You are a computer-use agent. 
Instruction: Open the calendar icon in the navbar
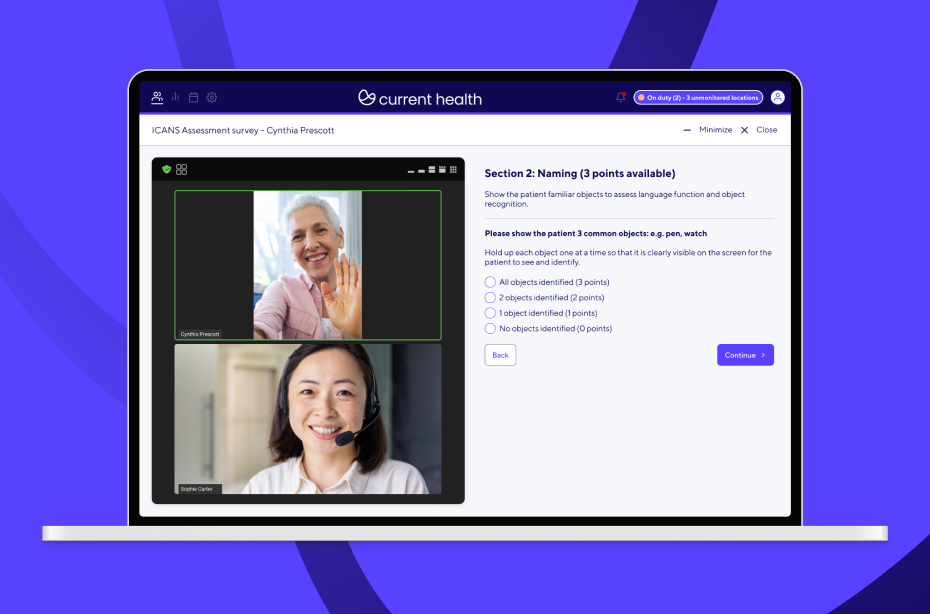193,97
